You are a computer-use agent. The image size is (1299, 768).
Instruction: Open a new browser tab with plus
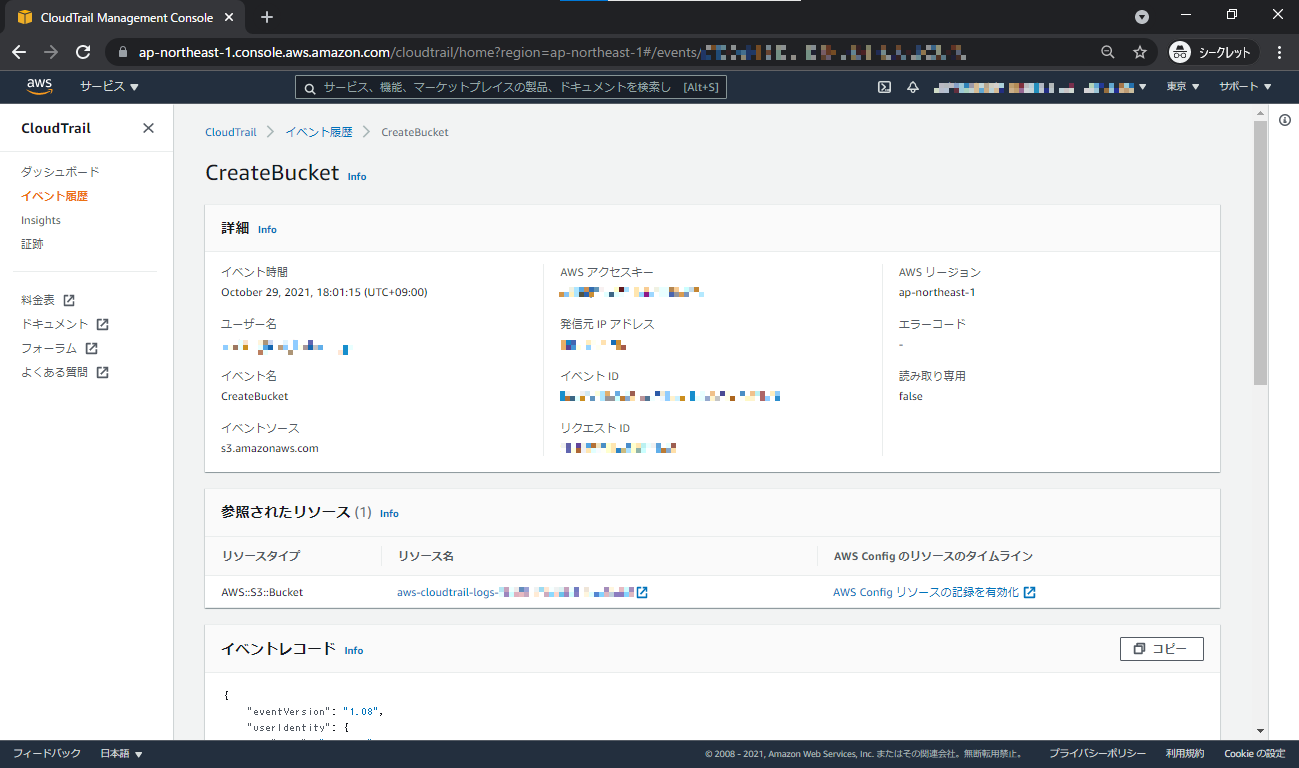click(x=267, y=17)
